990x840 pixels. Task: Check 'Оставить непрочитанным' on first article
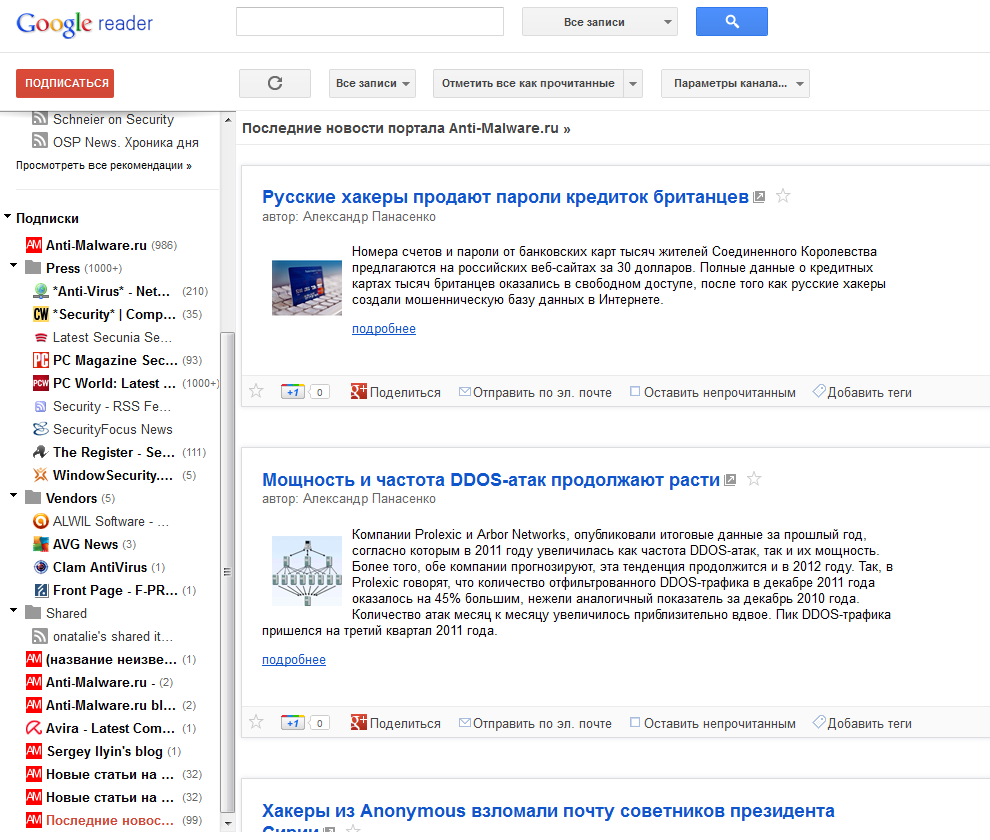point(635,392)
